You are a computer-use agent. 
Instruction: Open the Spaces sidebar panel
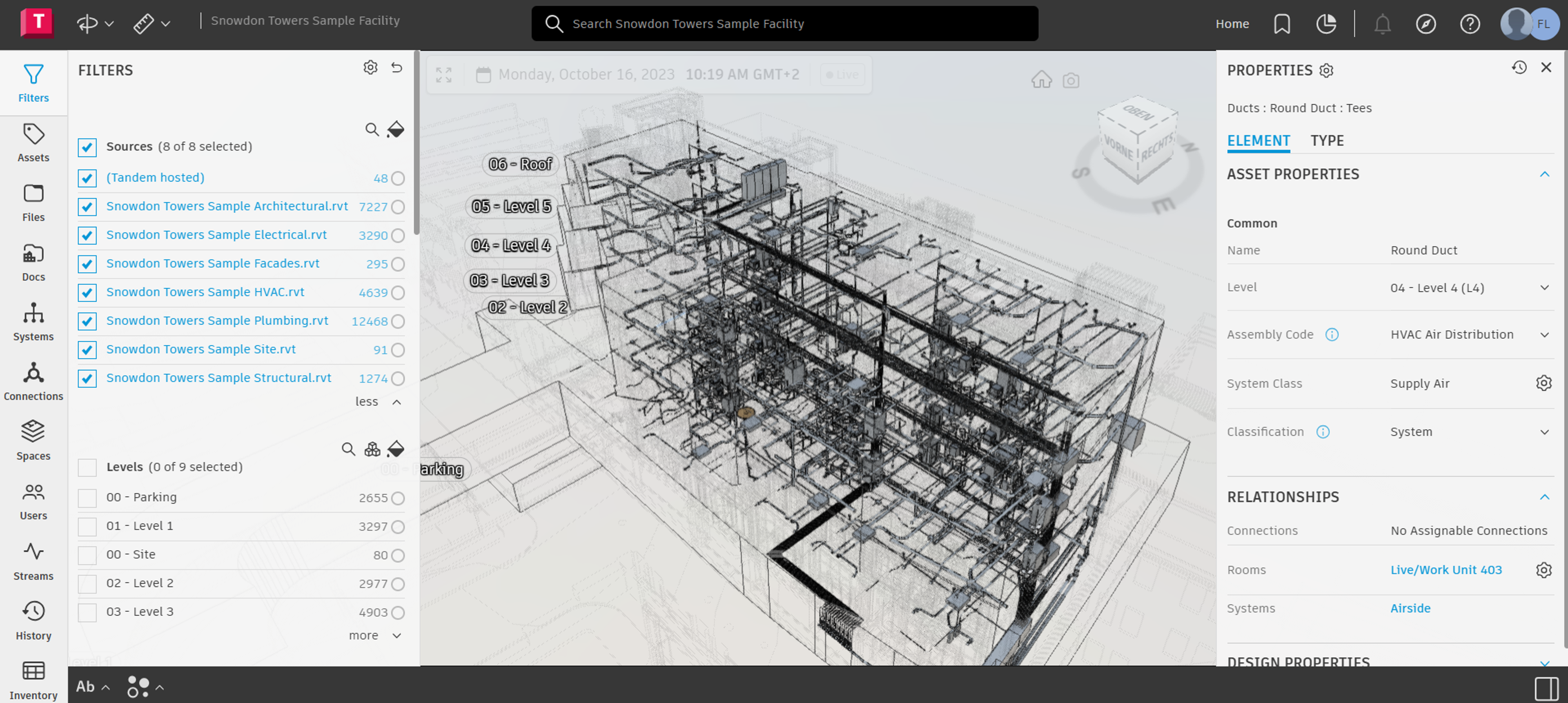point(33,440)
